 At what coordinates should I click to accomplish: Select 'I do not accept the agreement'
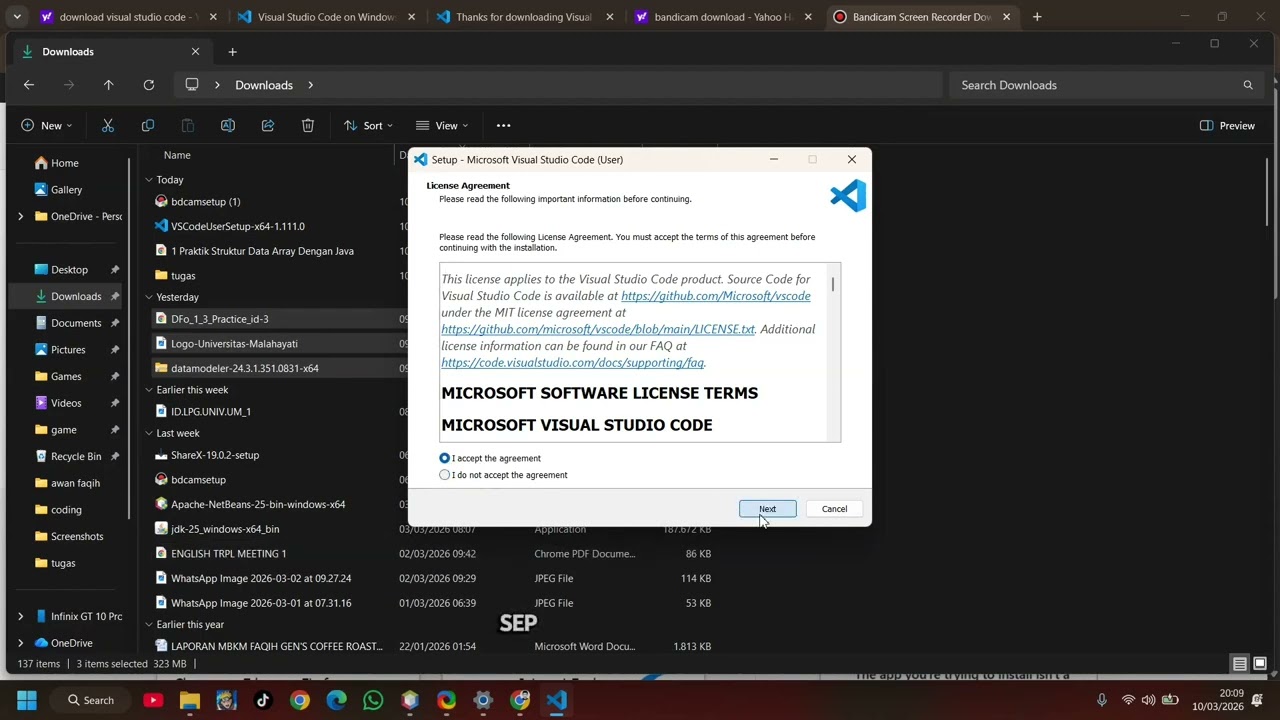coord(445,475)
